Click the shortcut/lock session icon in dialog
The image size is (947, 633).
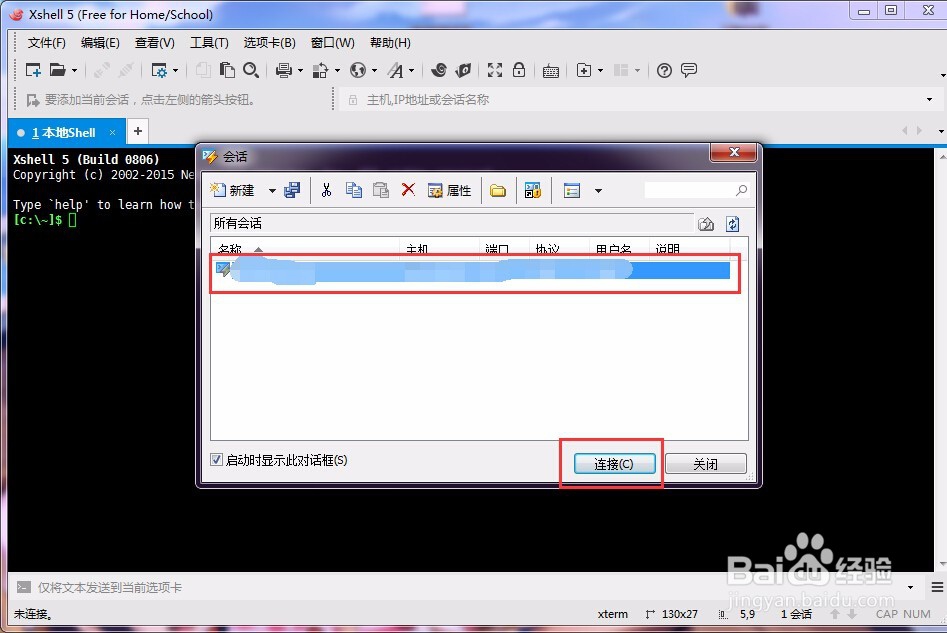click(533, 191)
